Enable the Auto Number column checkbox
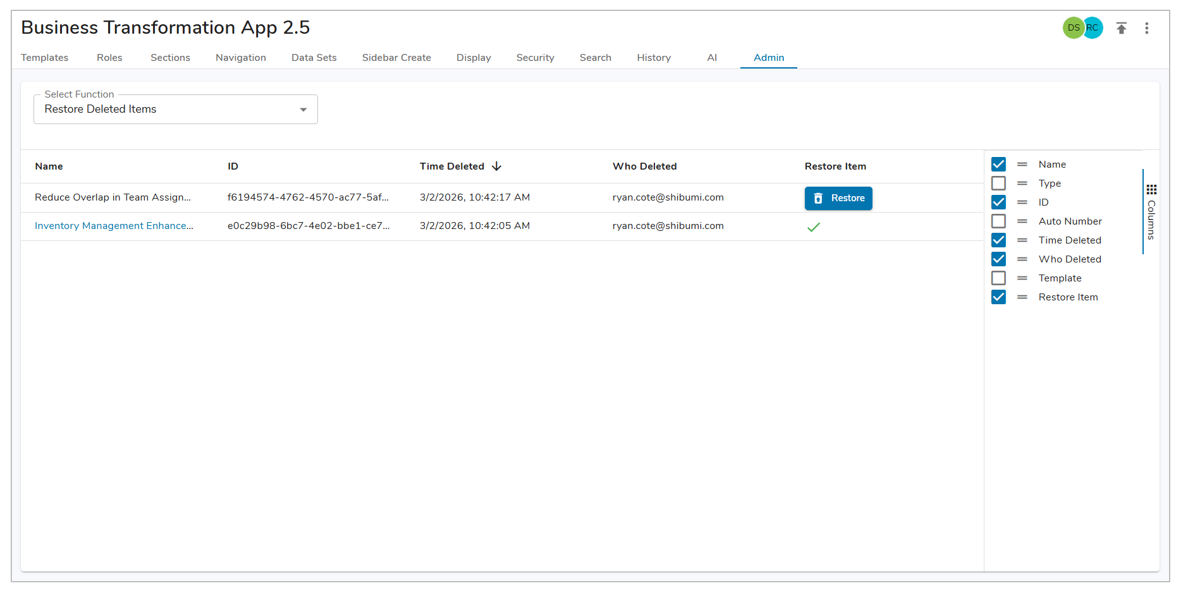The image size is (1181, 592). 998,222
